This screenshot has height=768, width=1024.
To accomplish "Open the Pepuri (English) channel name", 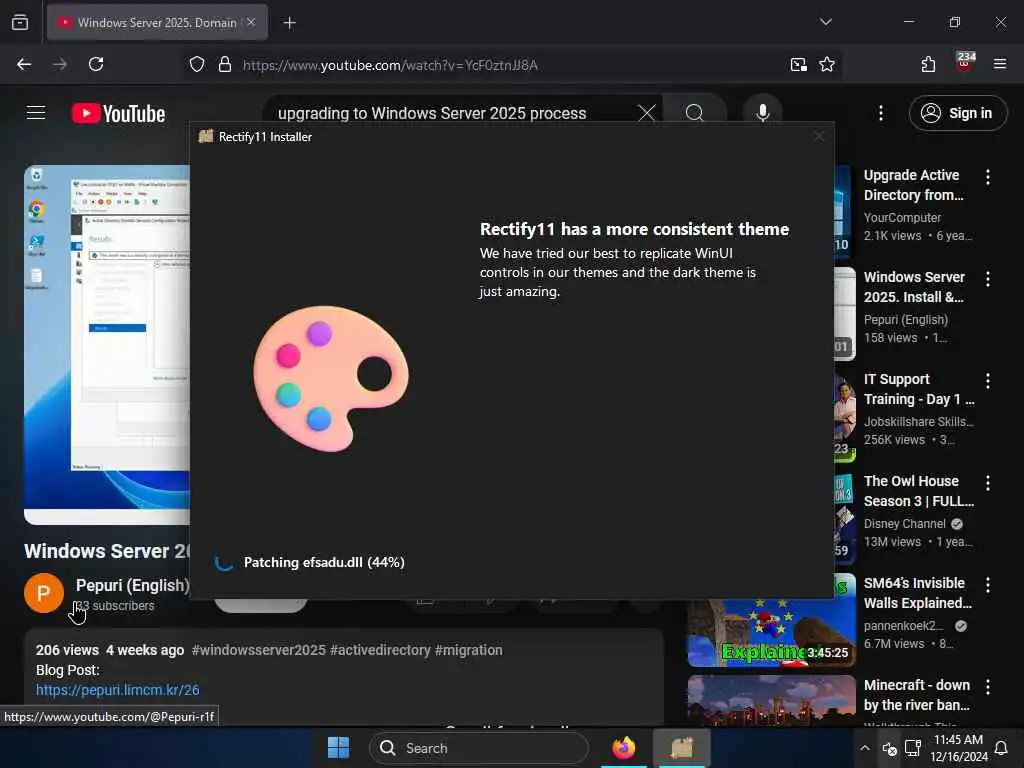I will [133, 585].
